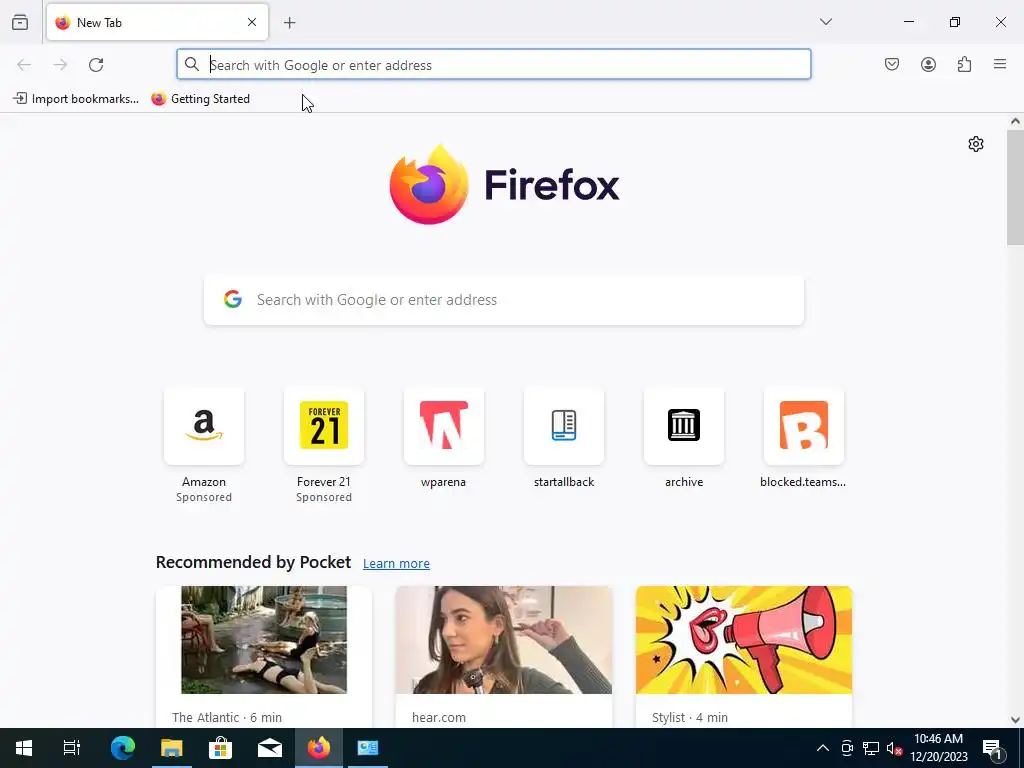
Task: Click Learn more about Pocket link
Action: click(396, 564)
